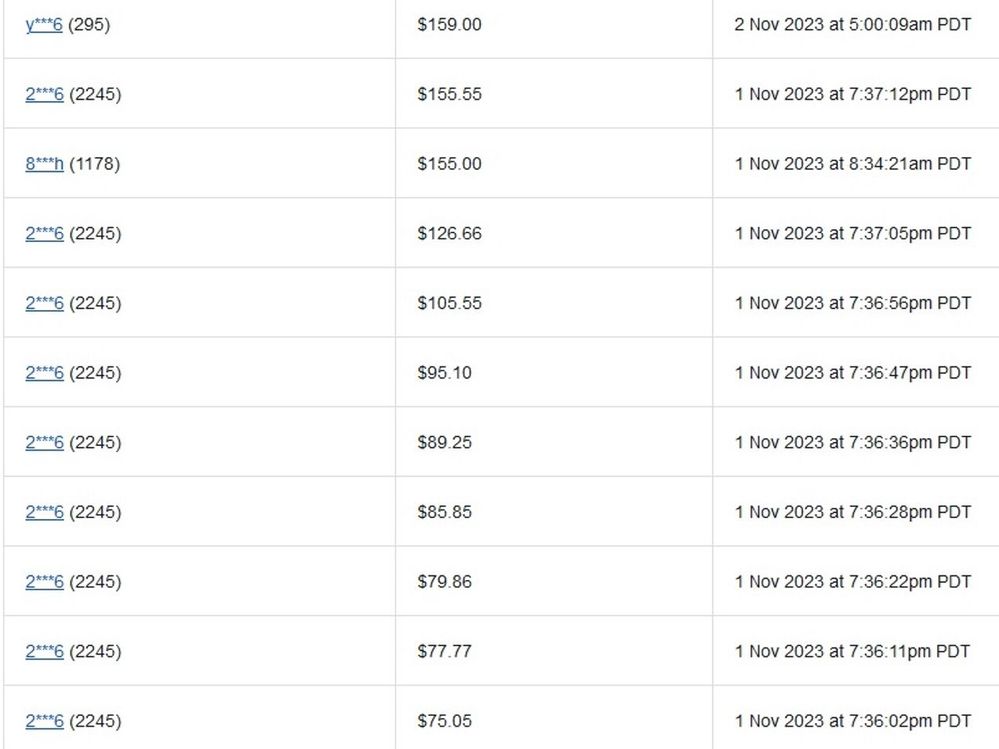Image resolution: width=999 pixels, height=749 pixels.
Task: Click the $159.00 bid amount
Action: [x=449, y=25]
